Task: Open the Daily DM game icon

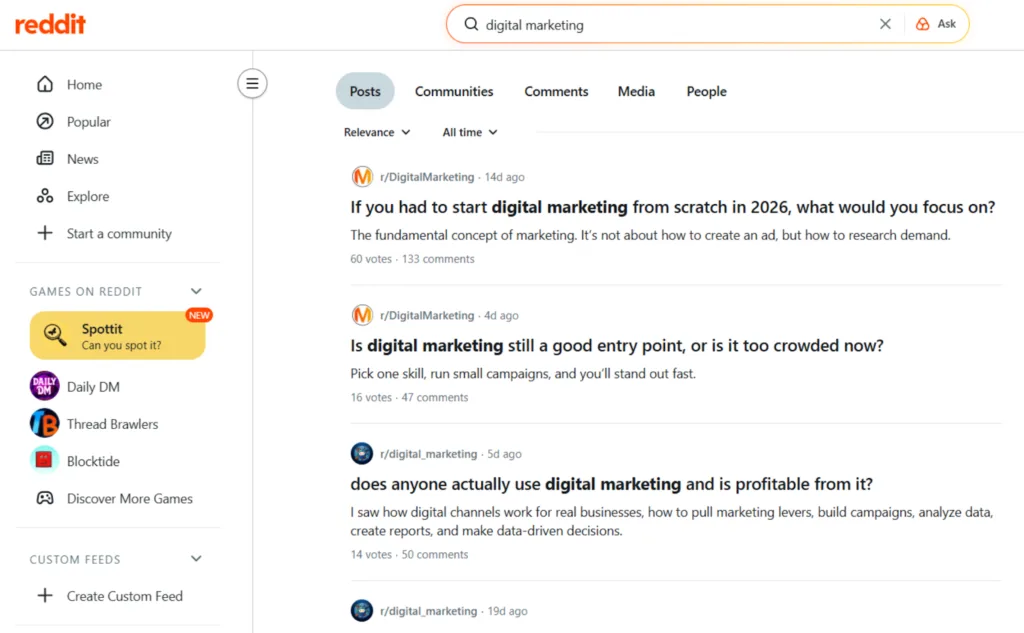Action: [x=45, y=387]
